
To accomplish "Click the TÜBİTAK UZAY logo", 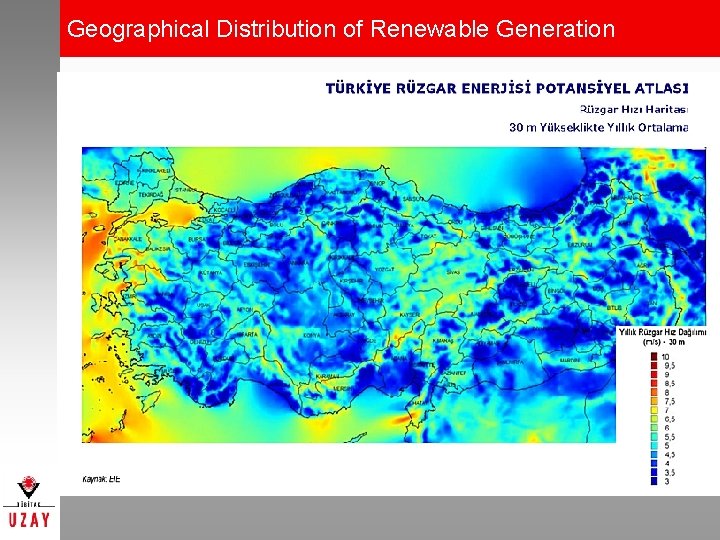I will [x=28, y=501].
